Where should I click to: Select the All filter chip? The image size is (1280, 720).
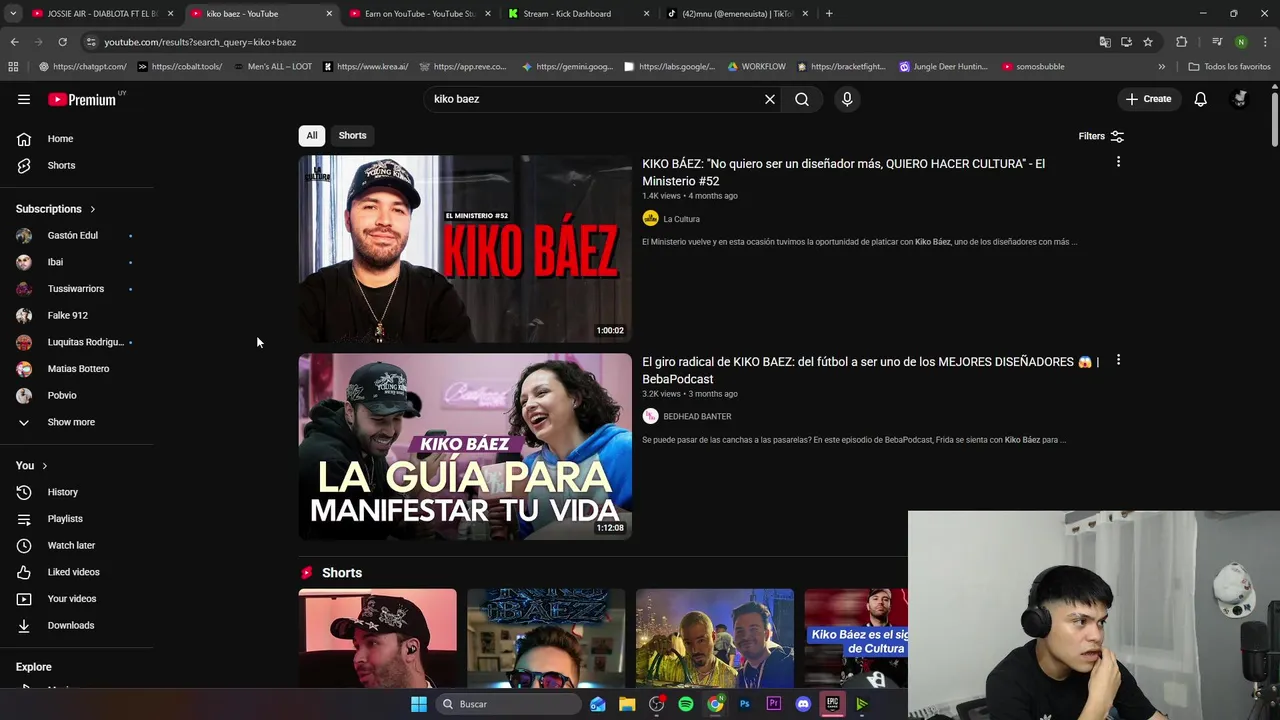pyautogui.click(x=312, y=135)
